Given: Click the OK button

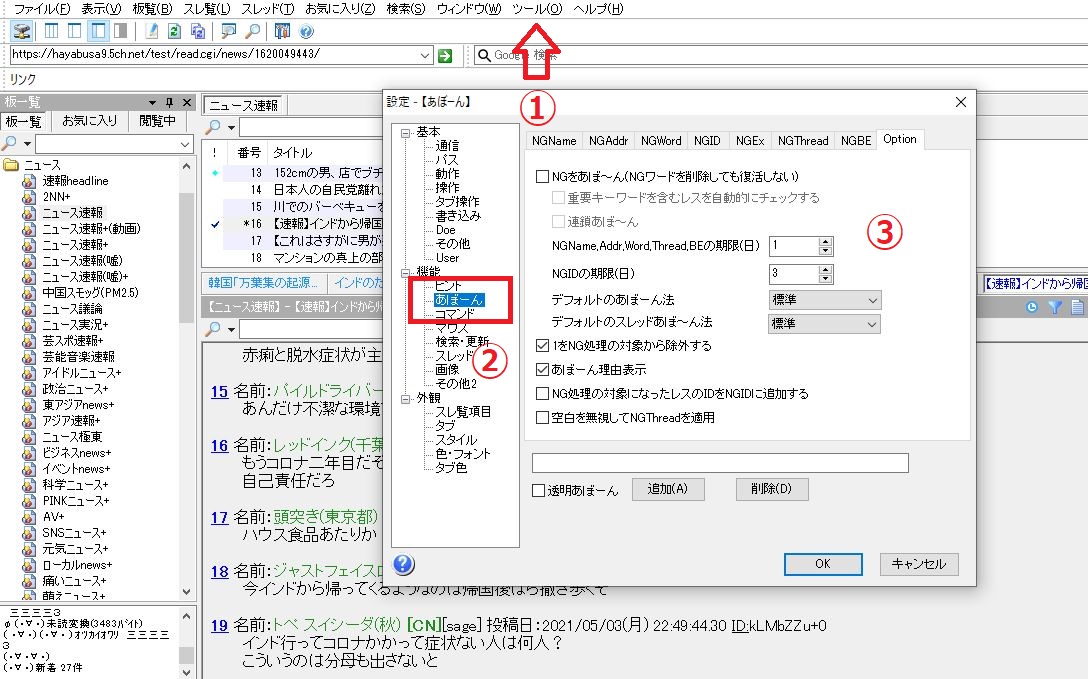Looking at the screenshot, I should click(823, 564).
